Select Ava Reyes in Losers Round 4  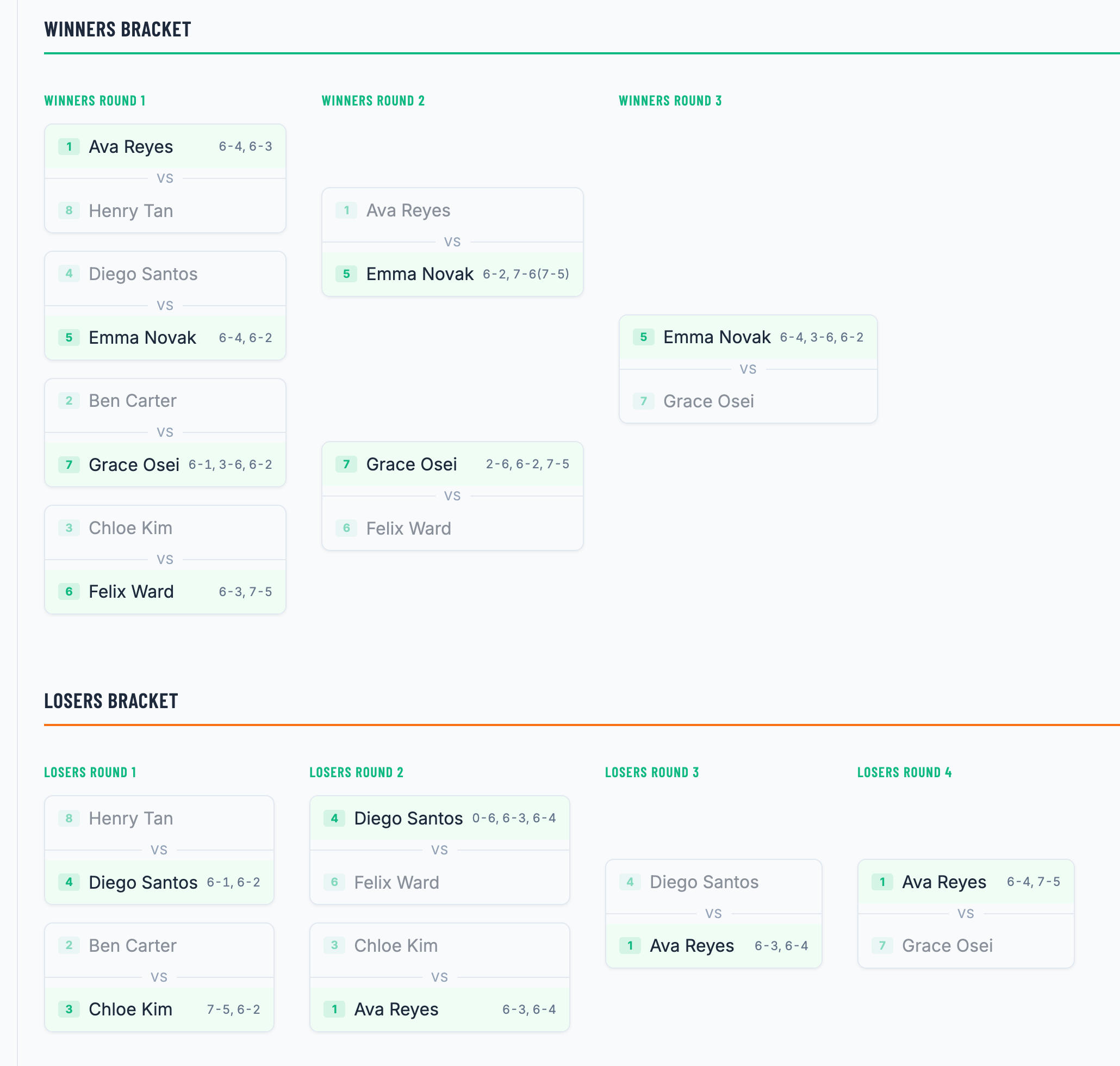966,882
